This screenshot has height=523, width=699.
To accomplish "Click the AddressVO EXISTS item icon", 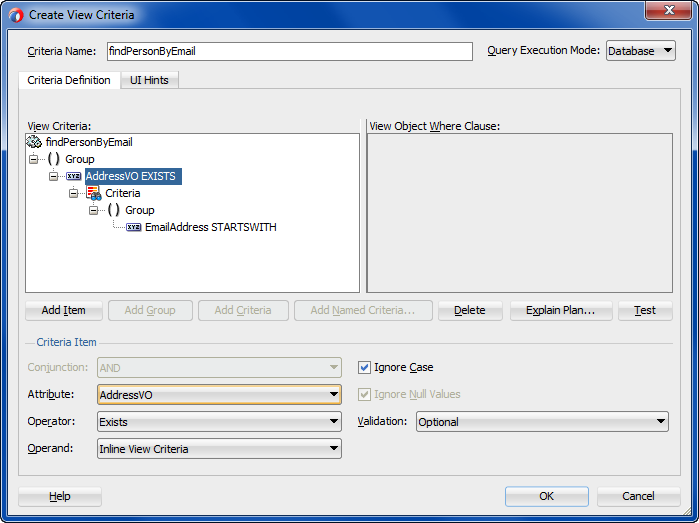I will [74, 176].
